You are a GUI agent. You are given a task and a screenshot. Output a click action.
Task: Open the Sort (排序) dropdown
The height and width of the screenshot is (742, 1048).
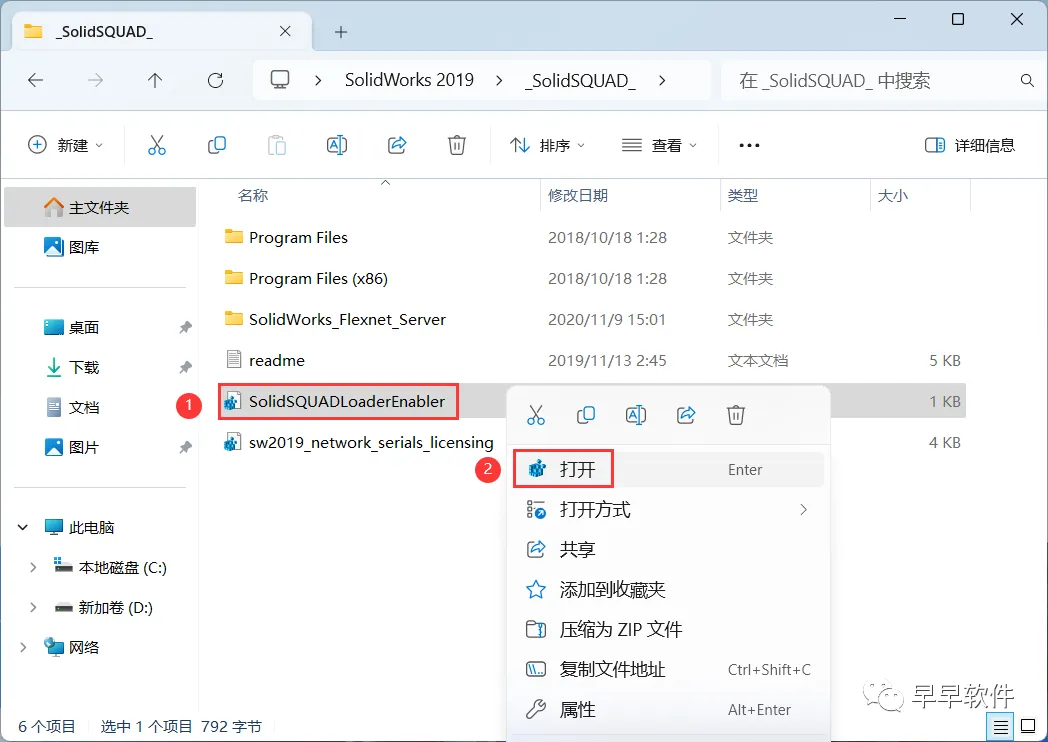click(547, 145)
